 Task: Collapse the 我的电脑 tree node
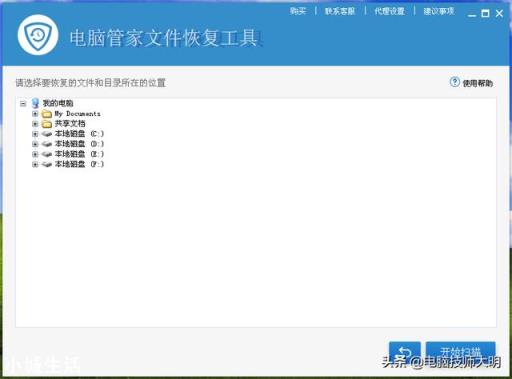(23, 103)
